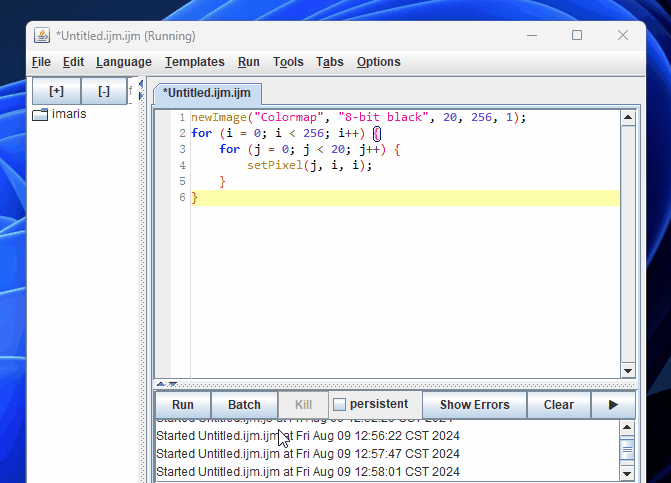Click the output log scroll-up arrow
The width and height of the screenshot is (671, 483).
(627, 427)
